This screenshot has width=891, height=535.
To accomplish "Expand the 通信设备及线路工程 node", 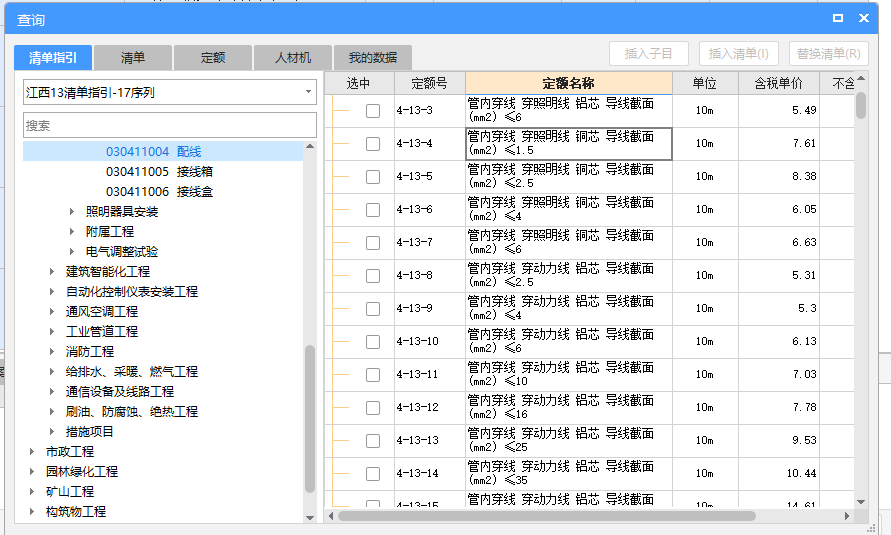I will click(52, 391).
